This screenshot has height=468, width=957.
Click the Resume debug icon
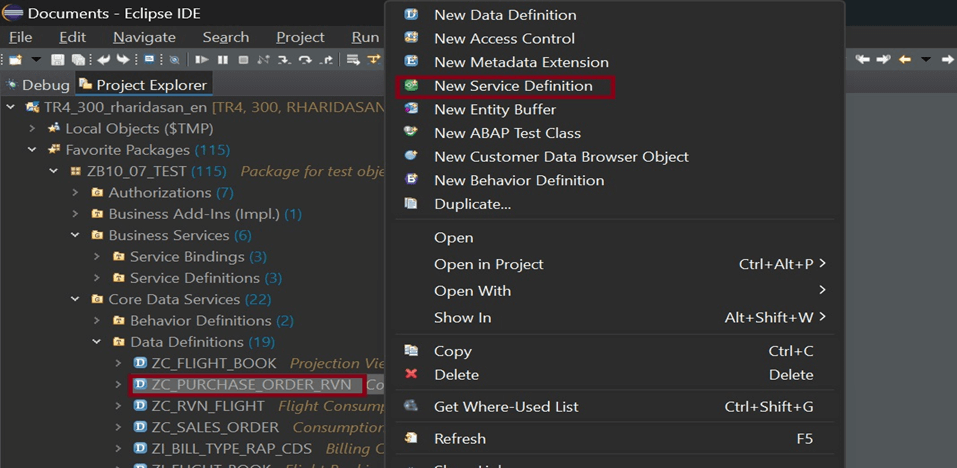click(201, 60)
